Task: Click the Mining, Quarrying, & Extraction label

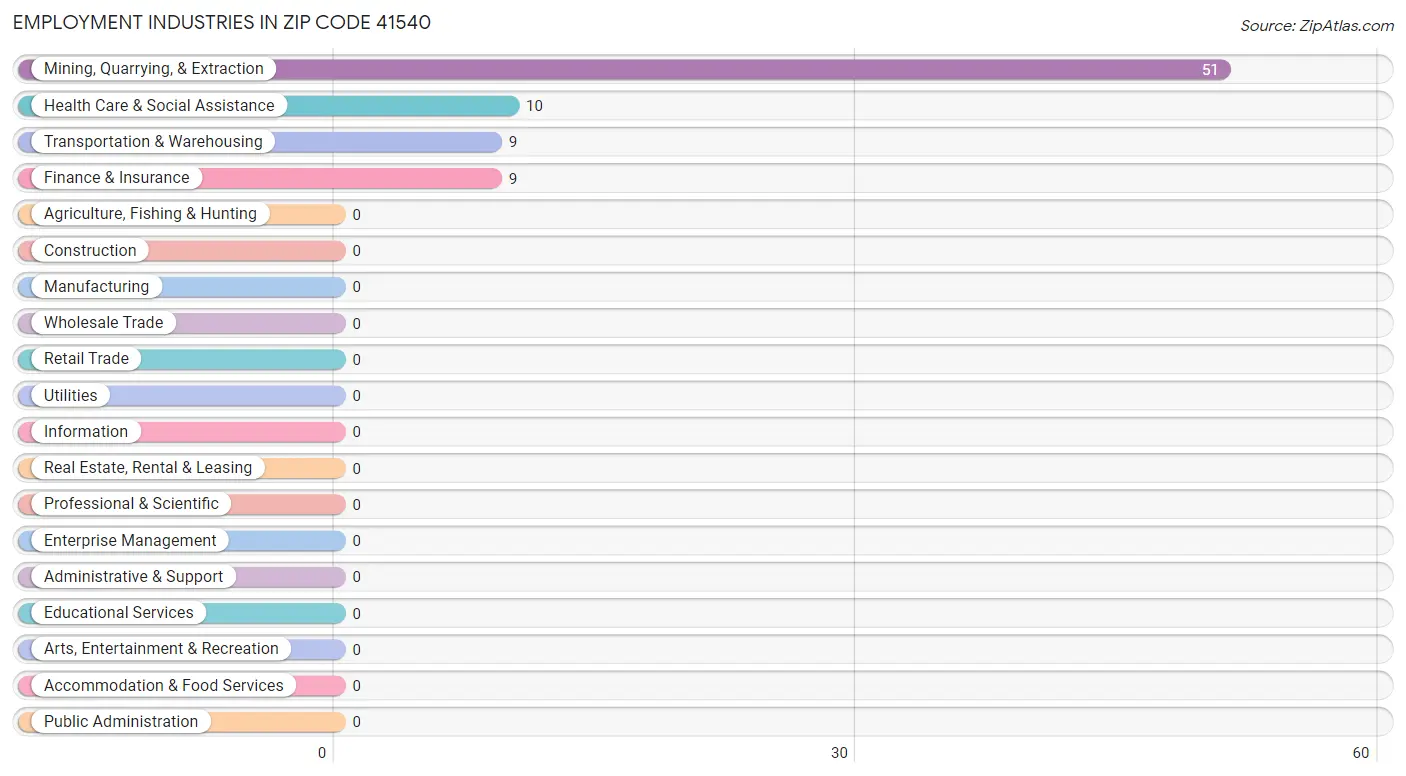Action: tap(154, 69)
